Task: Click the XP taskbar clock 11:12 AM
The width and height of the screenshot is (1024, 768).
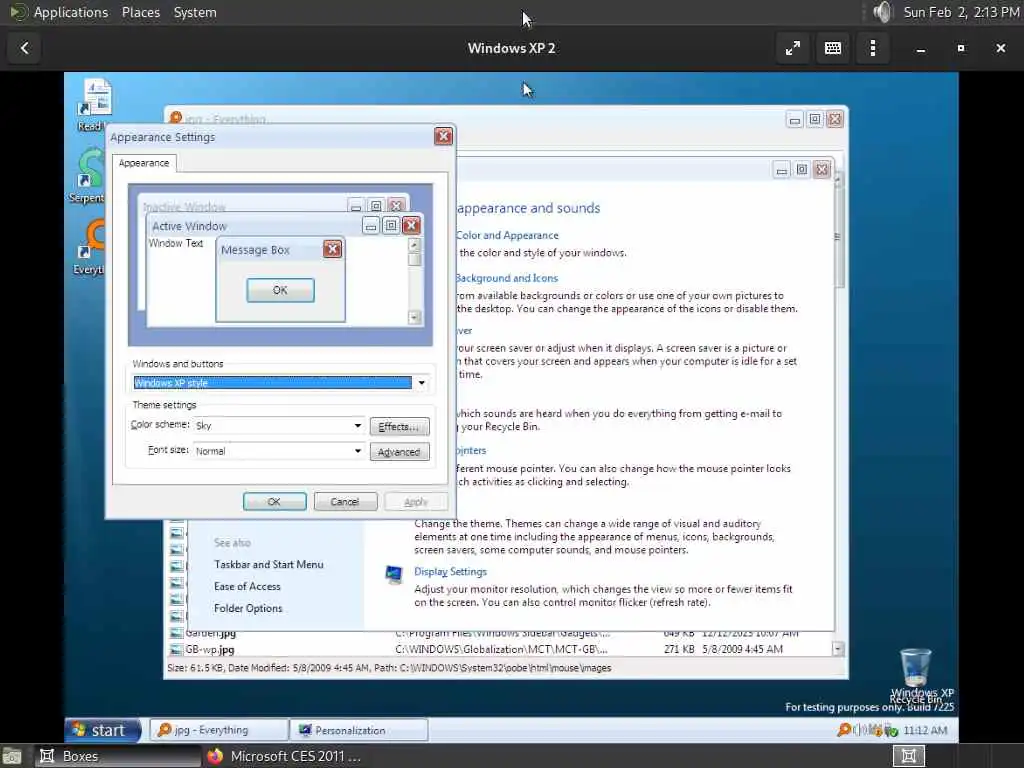Action: click(x=925, y=730)
